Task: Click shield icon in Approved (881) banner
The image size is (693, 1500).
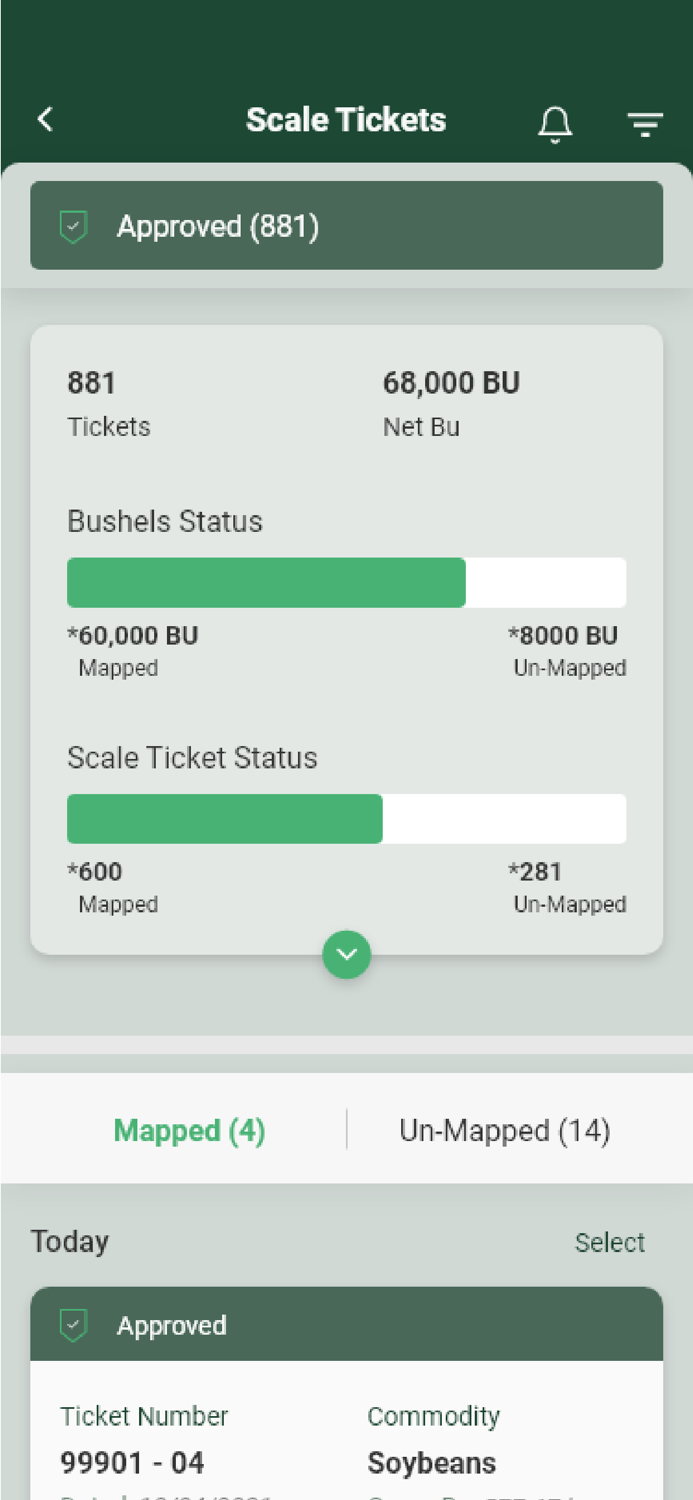Action: 73,227
